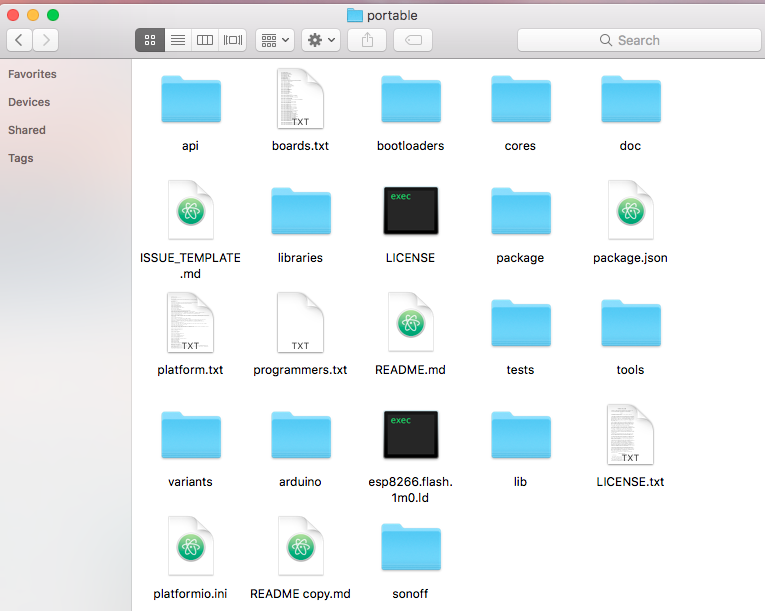Switch to icon view

[x=150, y=40]
